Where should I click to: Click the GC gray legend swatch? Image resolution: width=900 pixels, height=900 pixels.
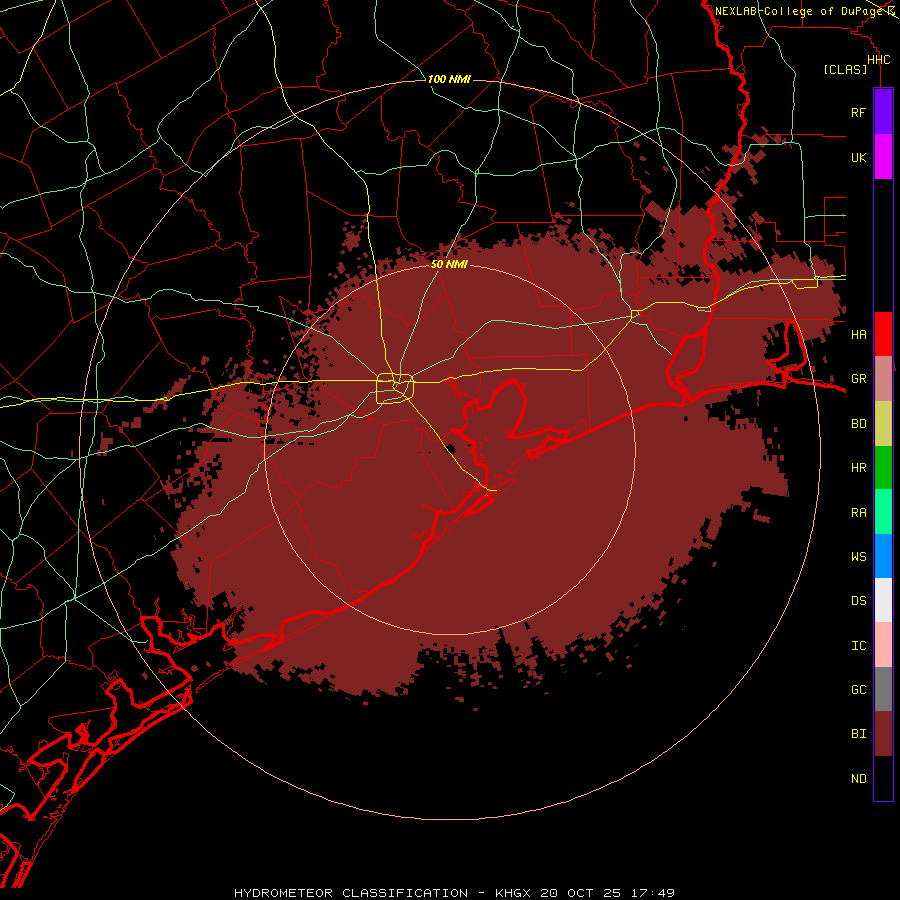pyautogui.click(x=883, y=689)
